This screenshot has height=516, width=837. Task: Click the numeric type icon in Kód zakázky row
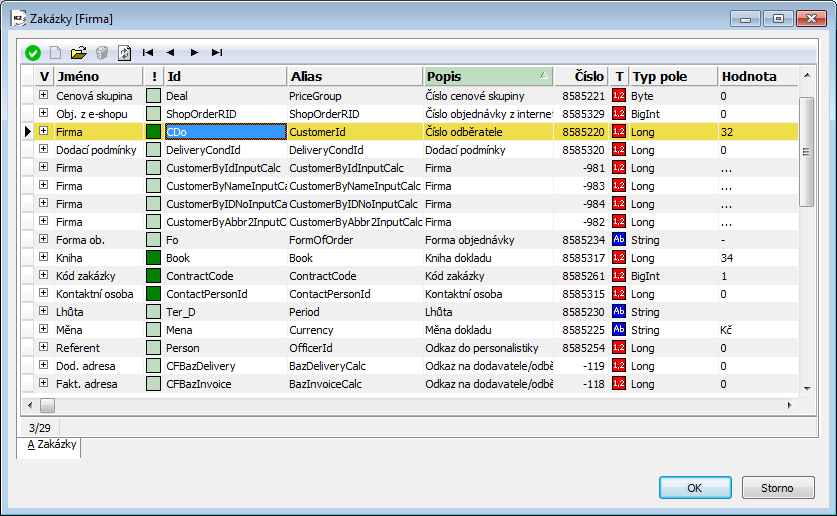tap(619, 276)
